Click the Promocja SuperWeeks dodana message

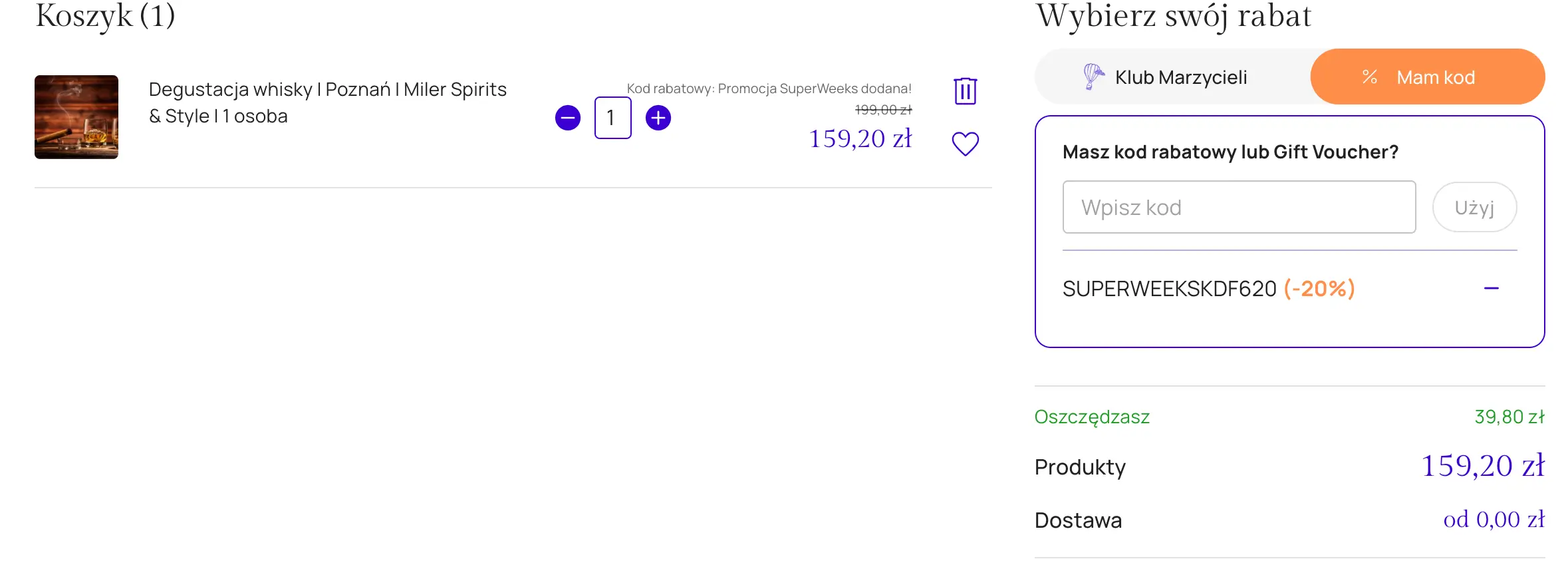pos(769,89)
